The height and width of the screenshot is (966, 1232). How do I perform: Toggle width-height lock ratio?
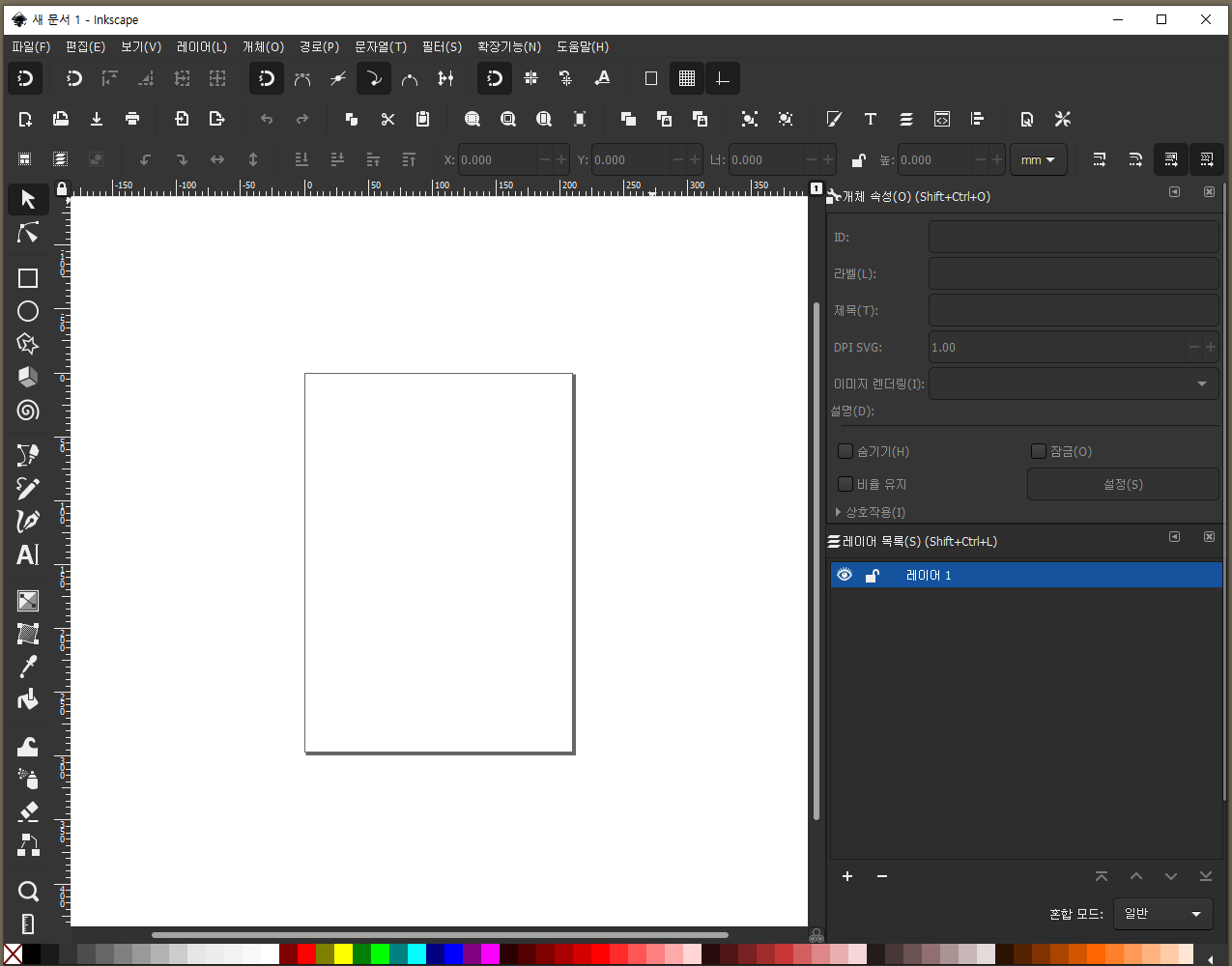pyautogui.click(x=858, y=159)
